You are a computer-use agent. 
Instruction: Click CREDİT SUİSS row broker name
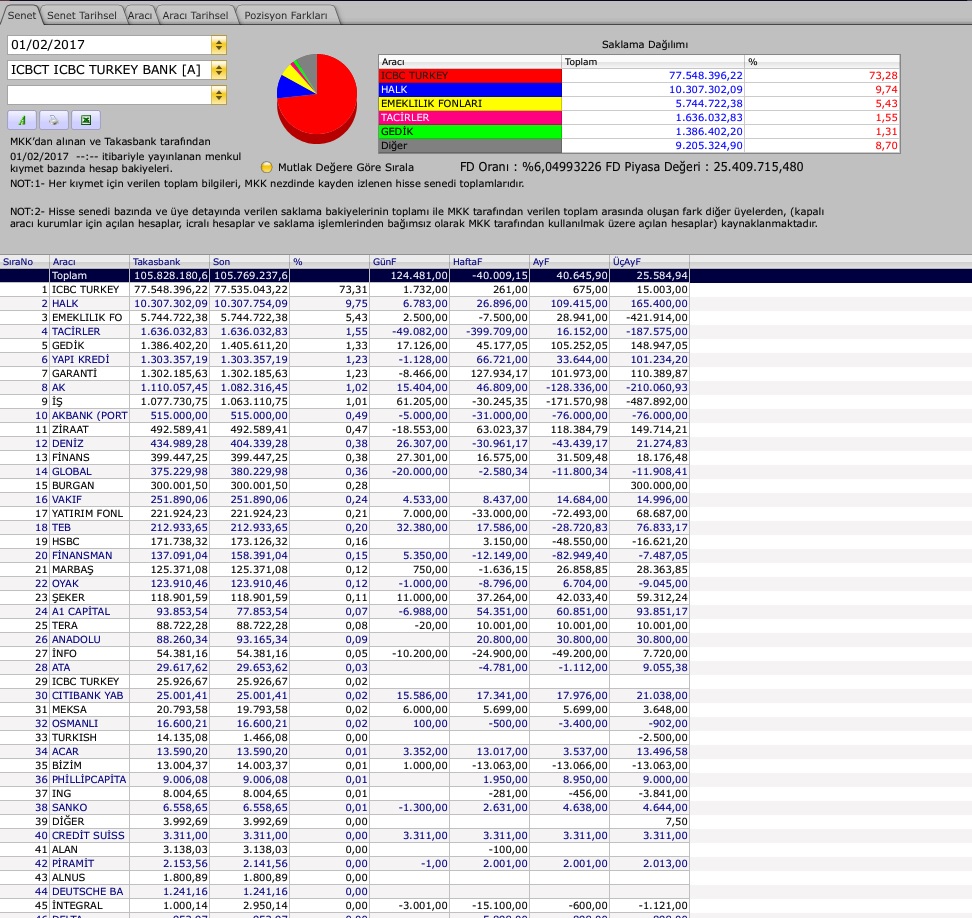[88, 836]
